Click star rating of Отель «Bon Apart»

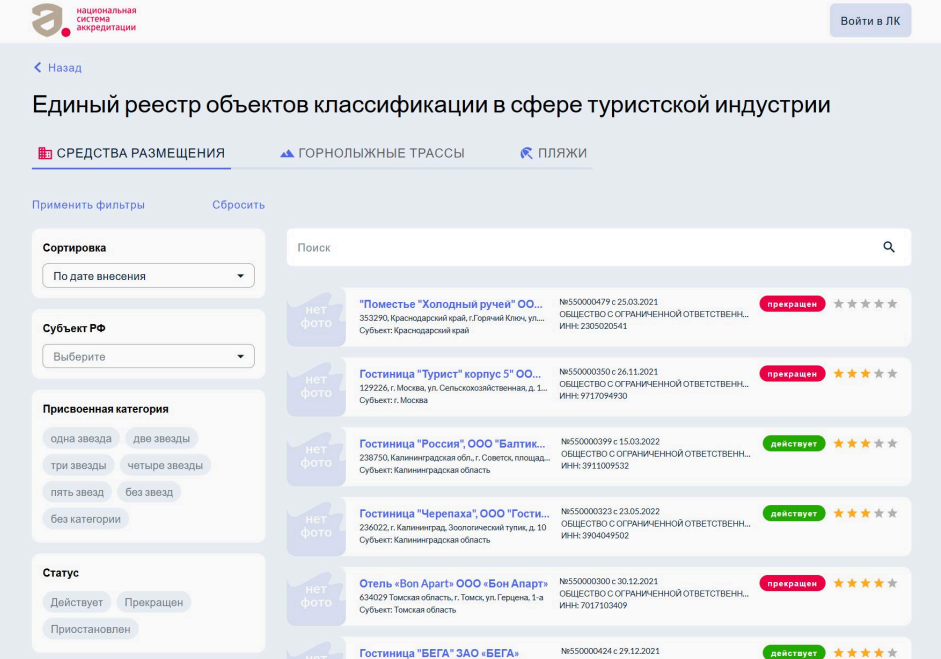click(865, 583)
